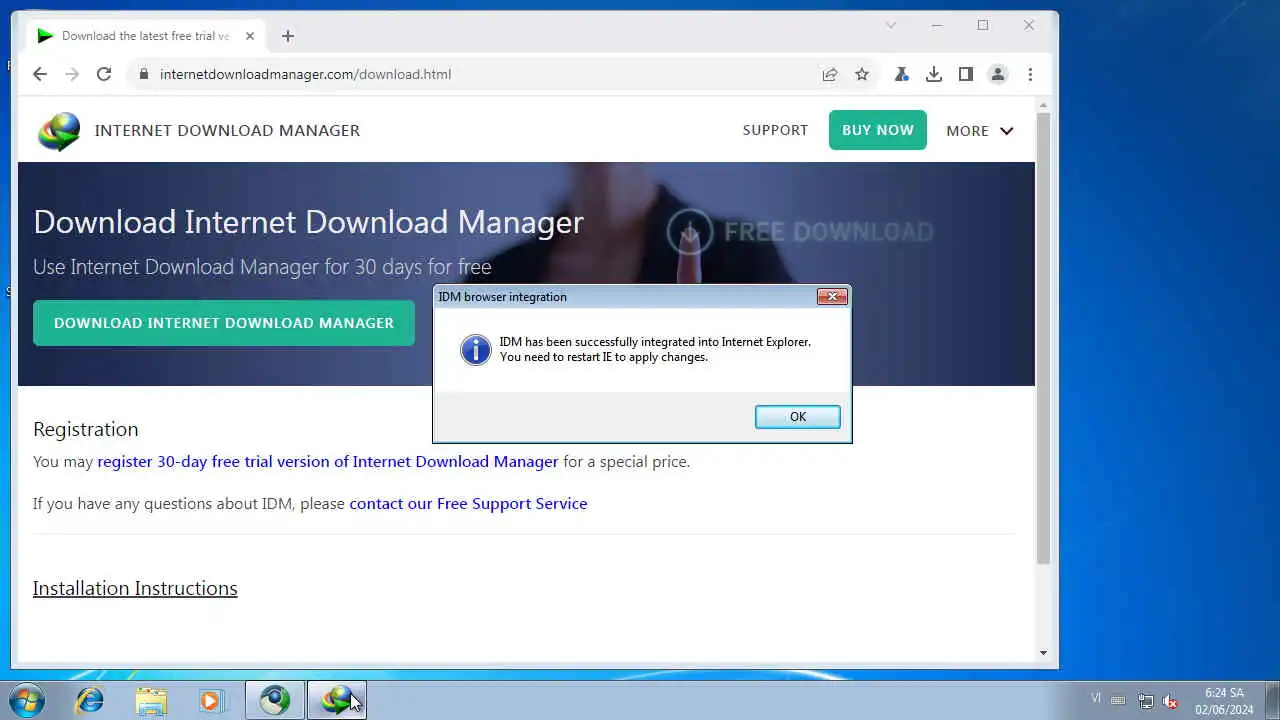Launch Internet Explorer from taskbar

[90, 700]
